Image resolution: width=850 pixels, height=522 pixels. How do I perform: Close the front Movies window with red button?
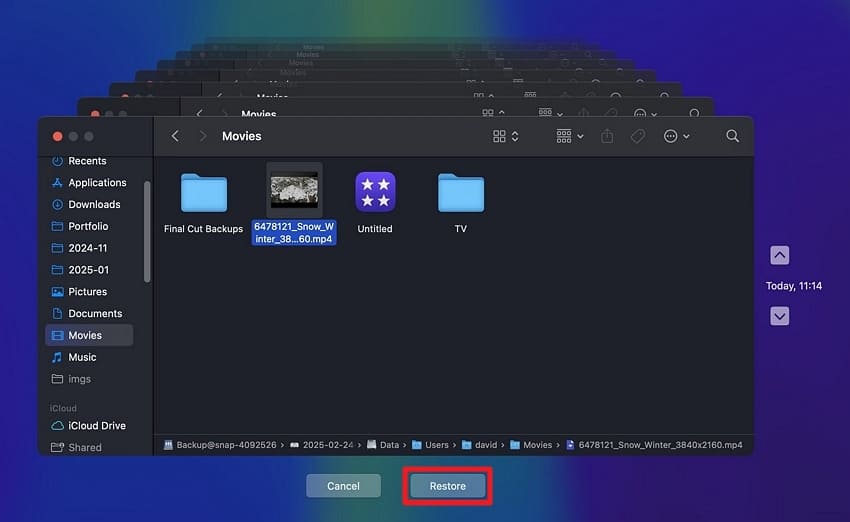click(x=57, y=137)
